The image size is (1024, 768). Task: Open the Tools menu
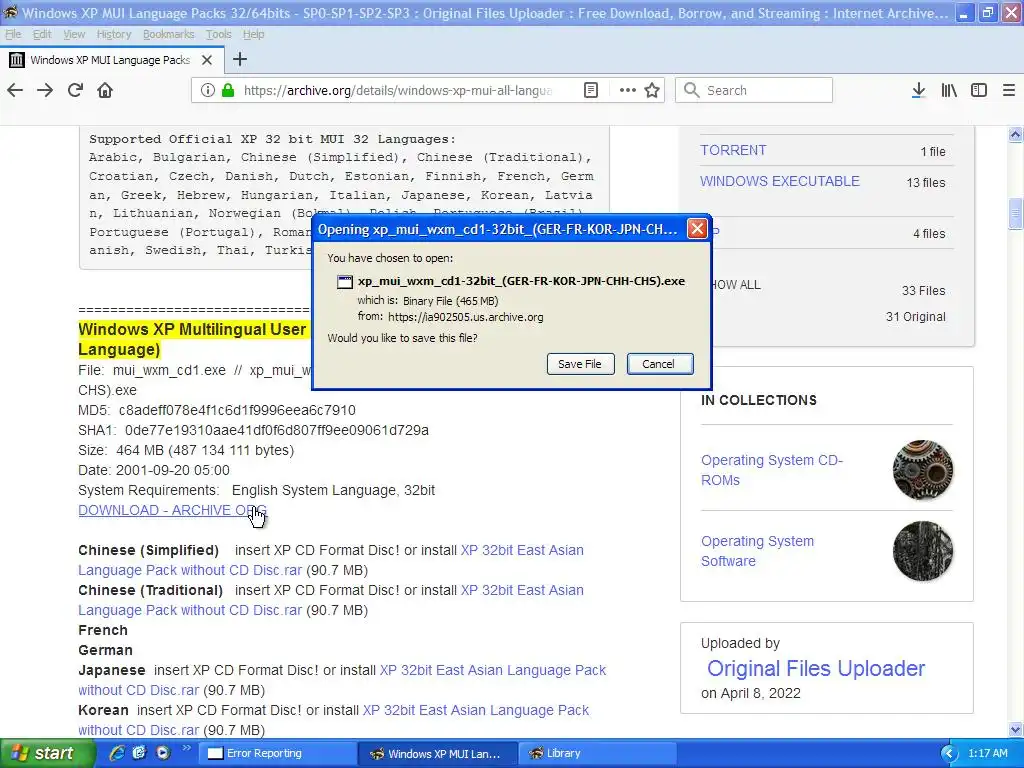218,34
